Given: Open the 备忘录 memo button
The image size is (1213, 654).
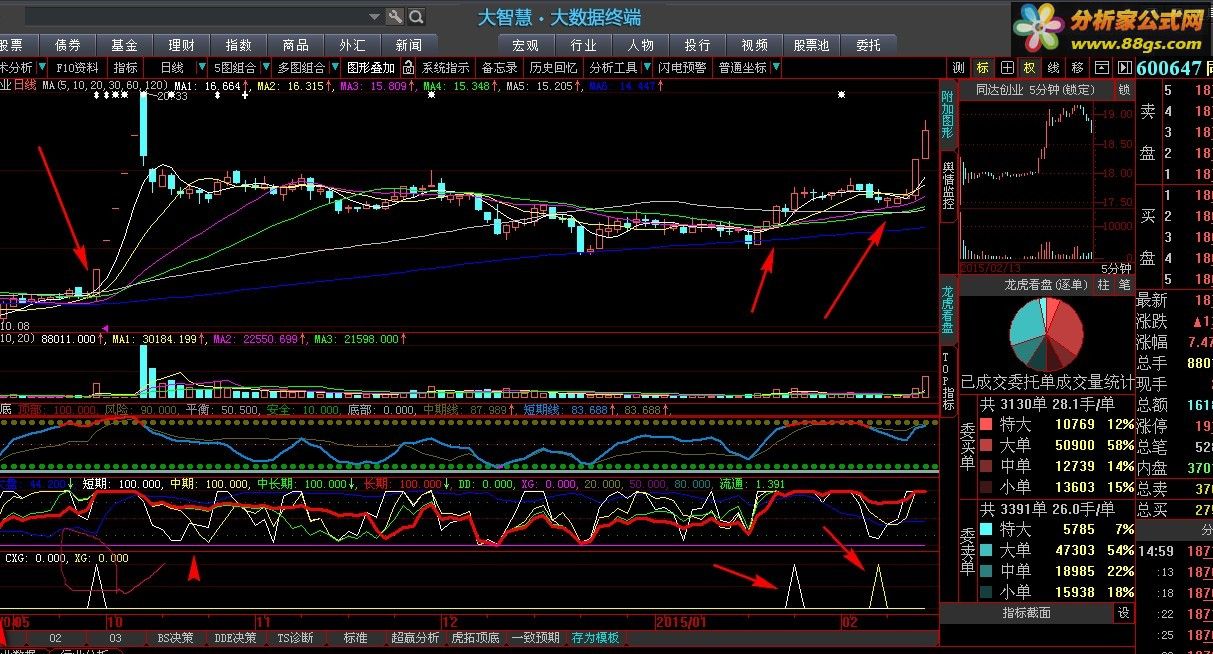Looking at the screenshot, I should point(500,68).
